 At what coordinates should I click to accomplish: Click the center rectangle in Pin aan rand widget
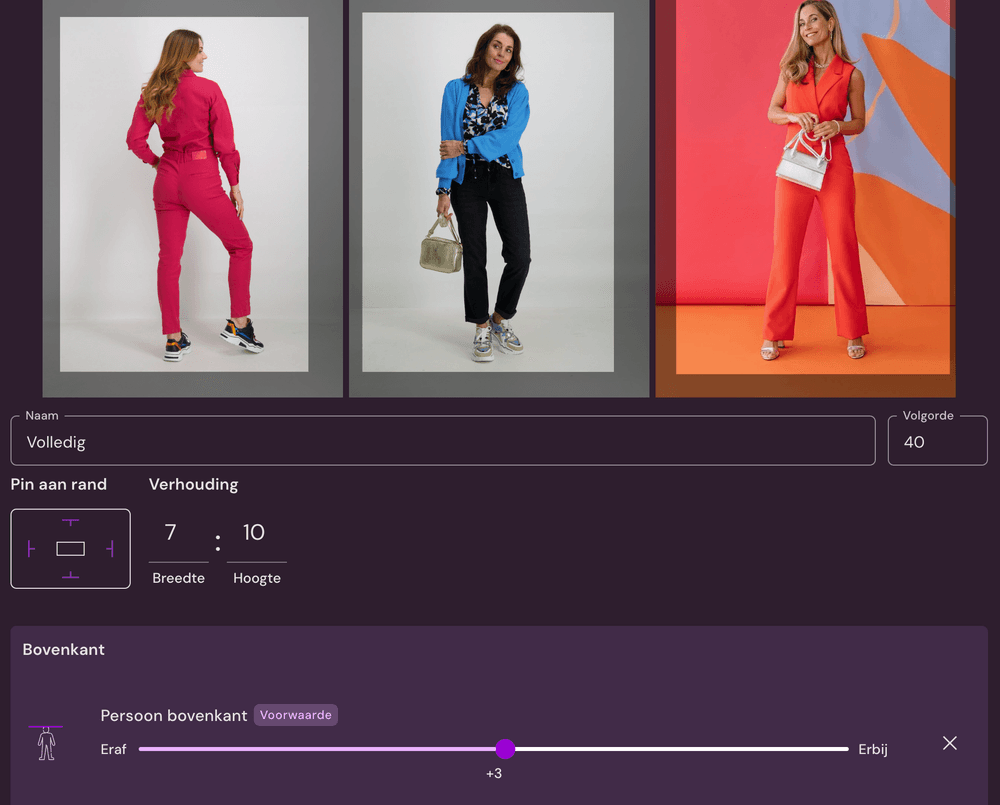[x=70, y=548]
